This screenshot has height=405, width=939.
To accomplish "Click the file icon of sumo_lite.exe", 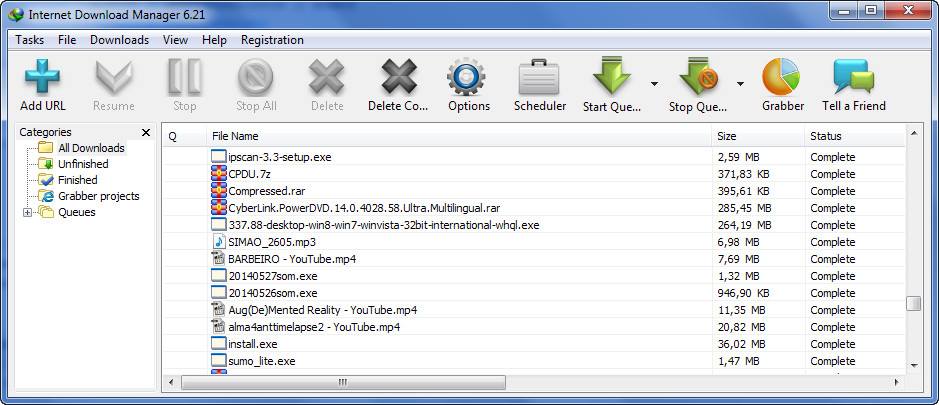I will 219,361.
